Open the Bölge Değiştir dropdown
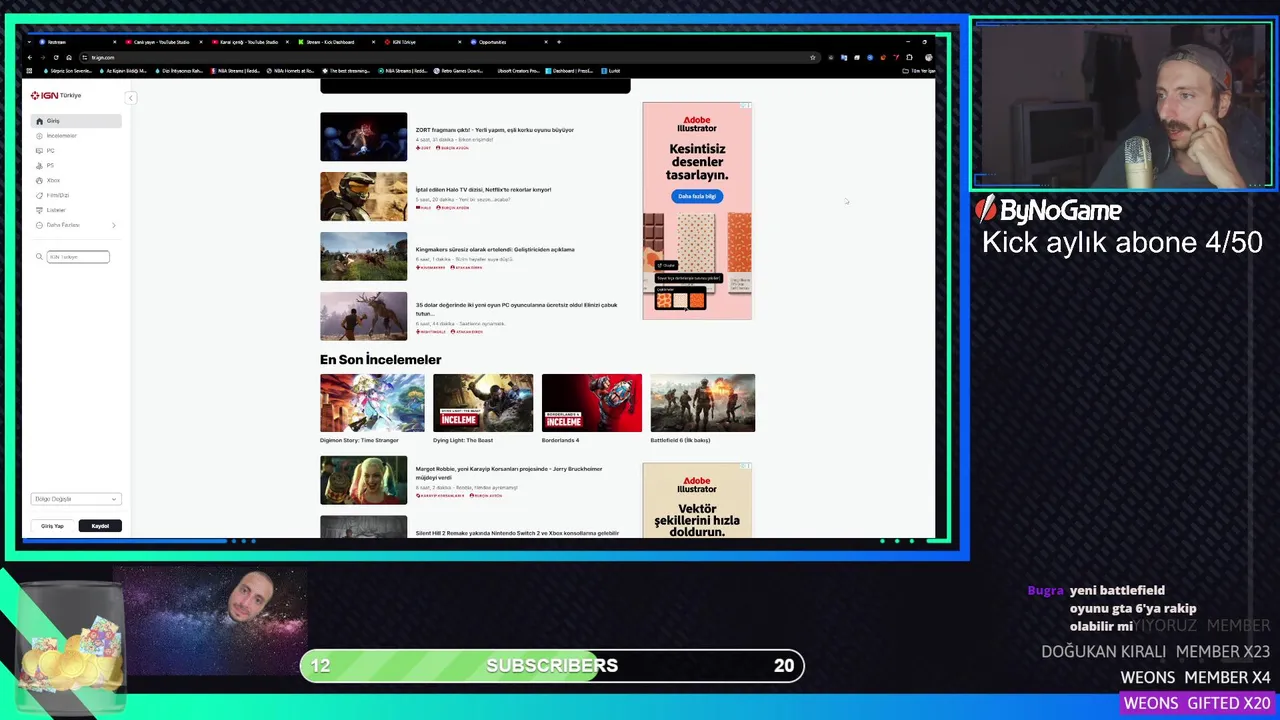The image size is (1280, 720). click(x=76, y=499)
